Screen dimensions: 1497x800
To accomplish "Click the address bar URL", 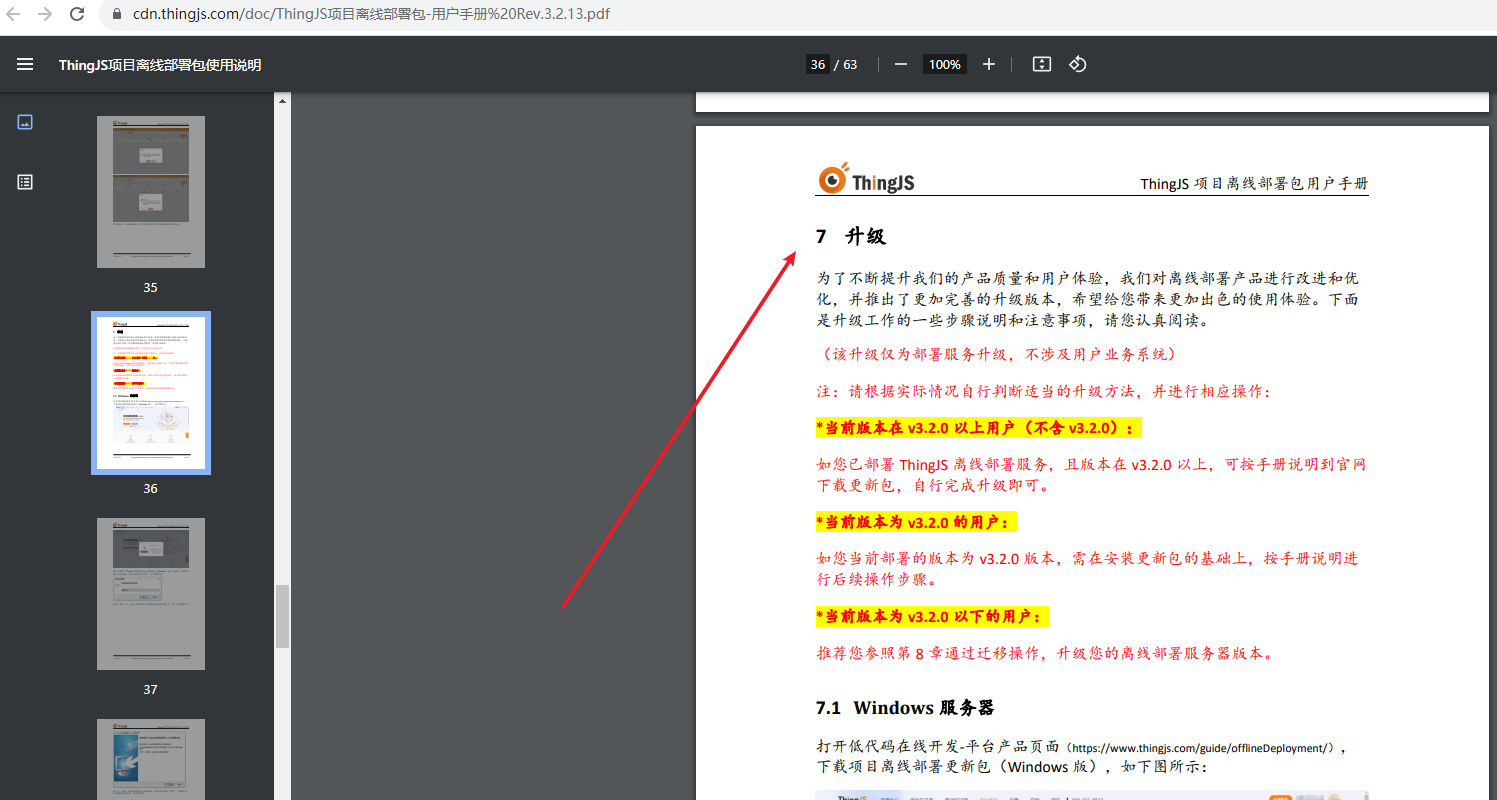I will tap(371, 14).
